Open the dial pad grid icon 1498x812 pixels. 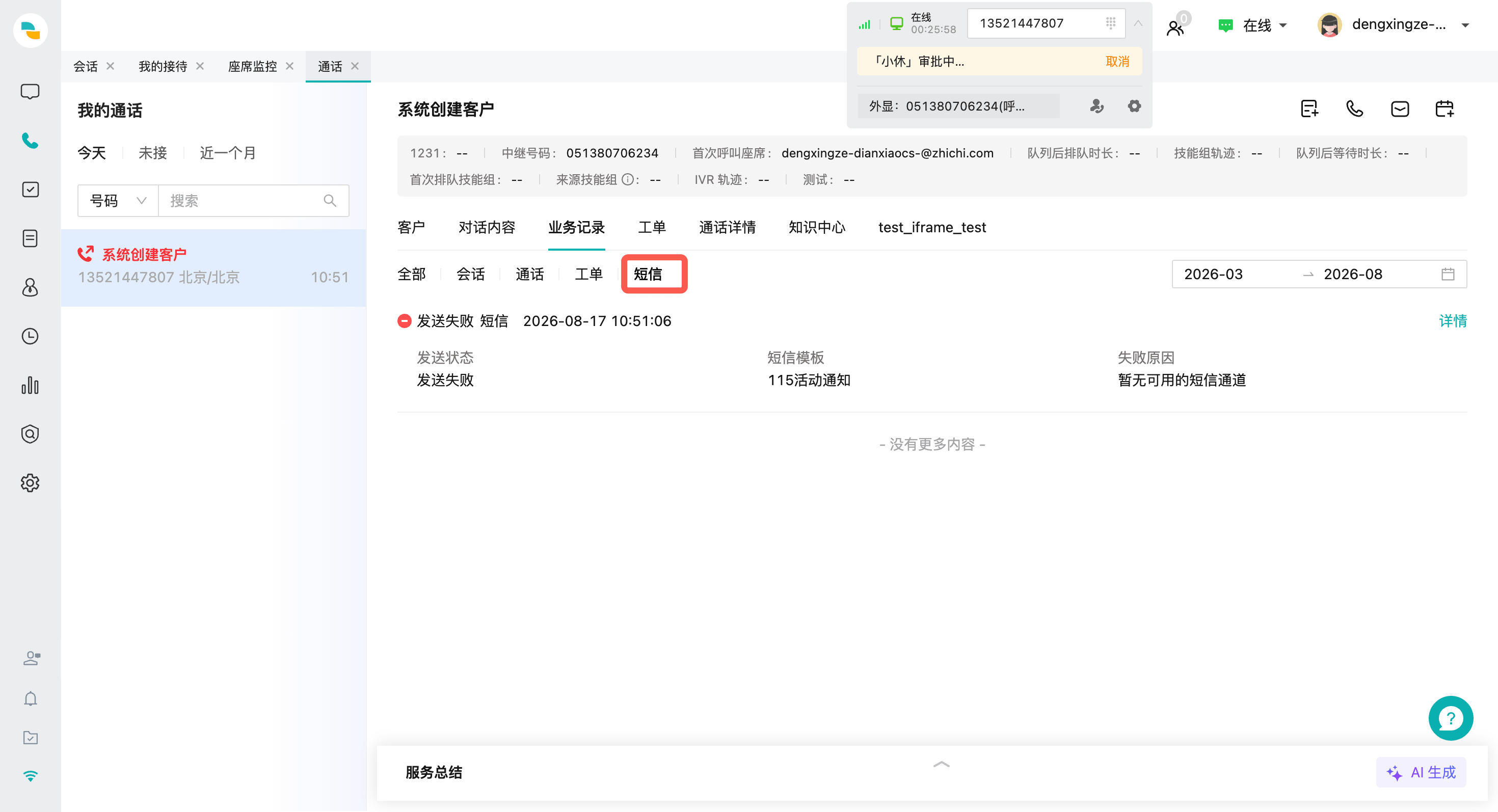coord(1110,23)
